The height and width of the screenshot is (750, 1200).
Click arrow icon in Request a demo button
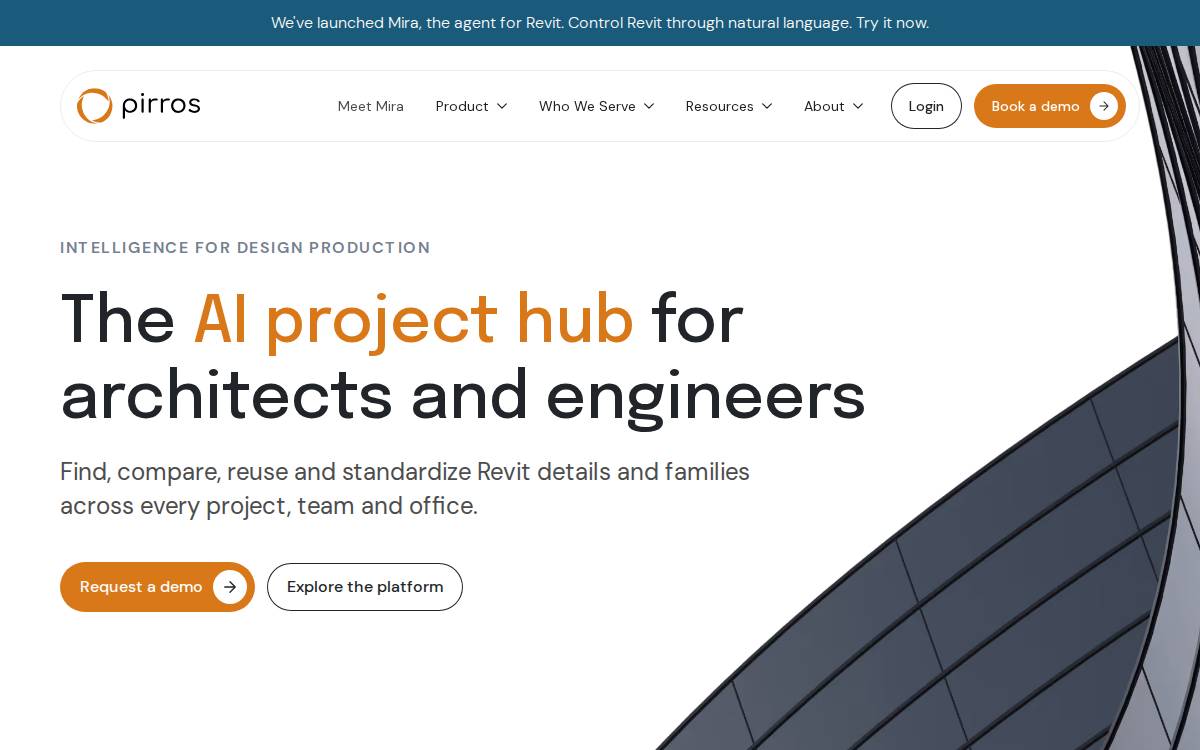click(230, 587)
